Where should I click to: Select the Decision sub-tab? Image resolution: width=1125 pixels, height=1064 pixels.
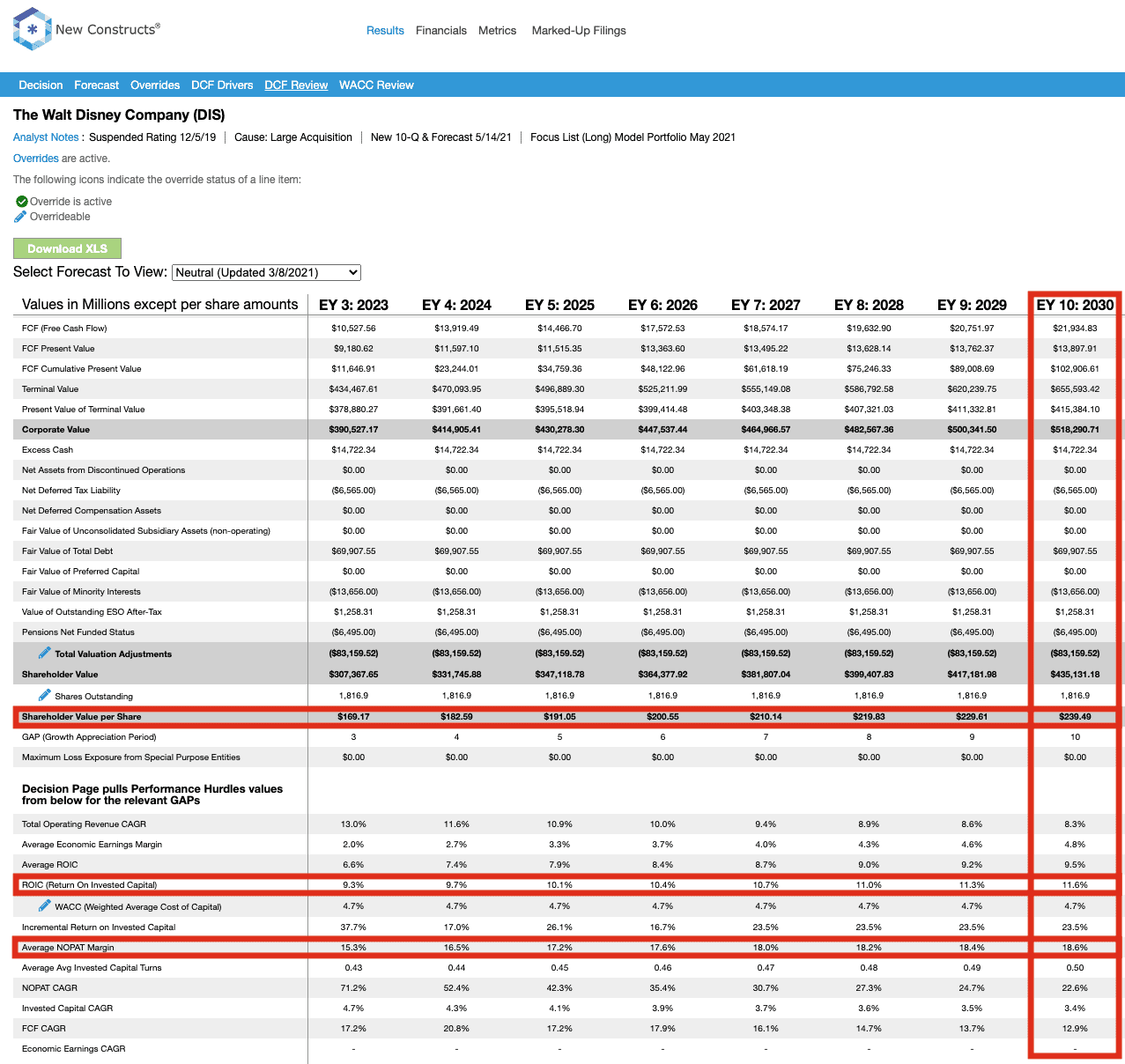tap(41, 85)
